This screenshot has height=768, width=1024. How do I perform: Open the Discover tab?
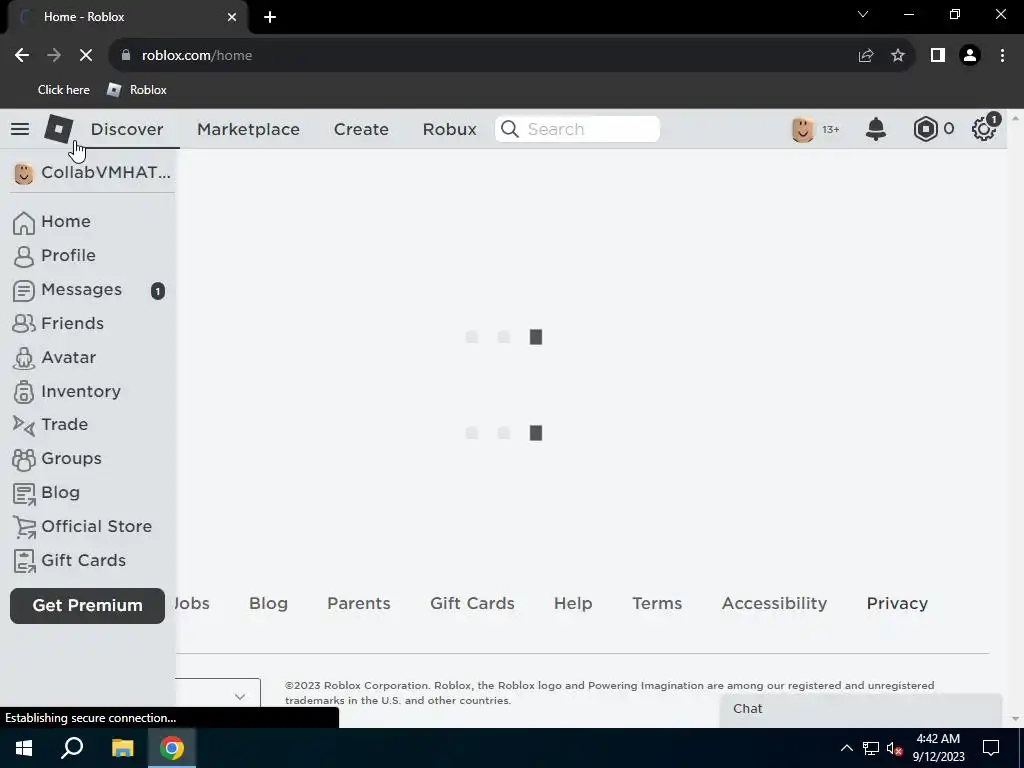click(x=127, y=129)
